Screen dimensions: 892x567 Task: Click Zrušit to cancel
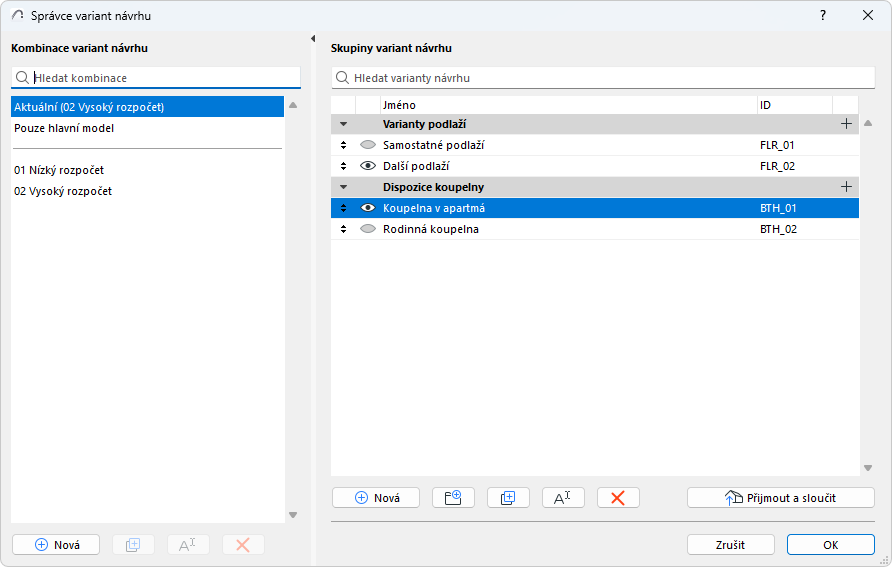click(730, 545)
